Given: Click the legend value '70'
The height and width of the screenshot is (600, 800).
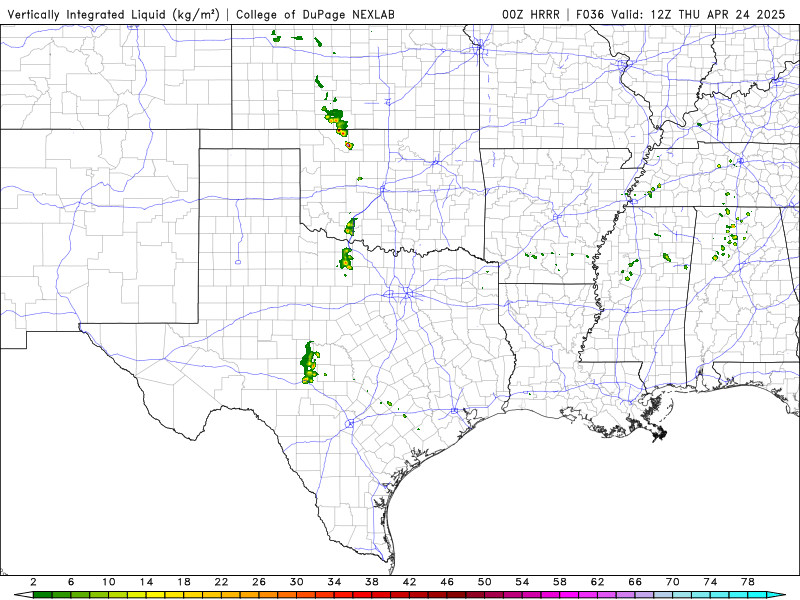Looking at the screenshot, I should coord(672,582).
